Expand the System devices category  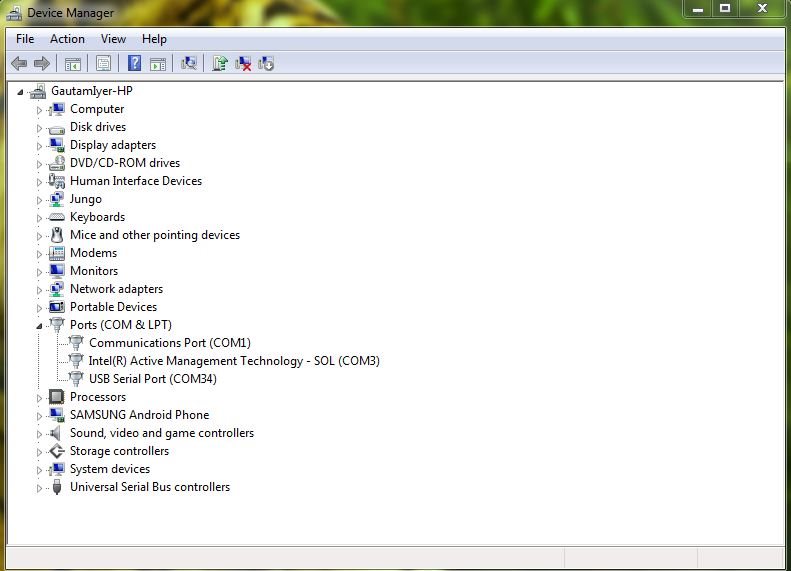pos(39,470)
